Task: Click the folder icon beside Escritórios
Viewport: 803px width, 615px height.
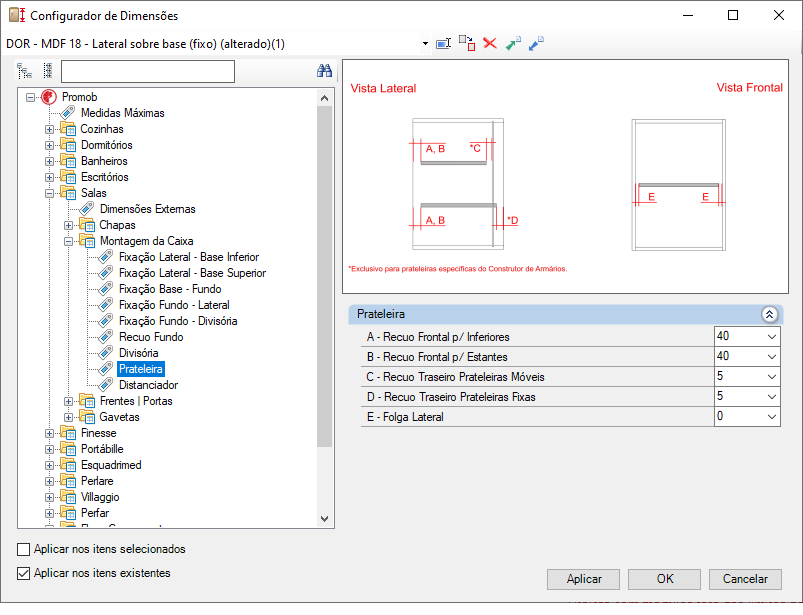Action: click(68, 177)
